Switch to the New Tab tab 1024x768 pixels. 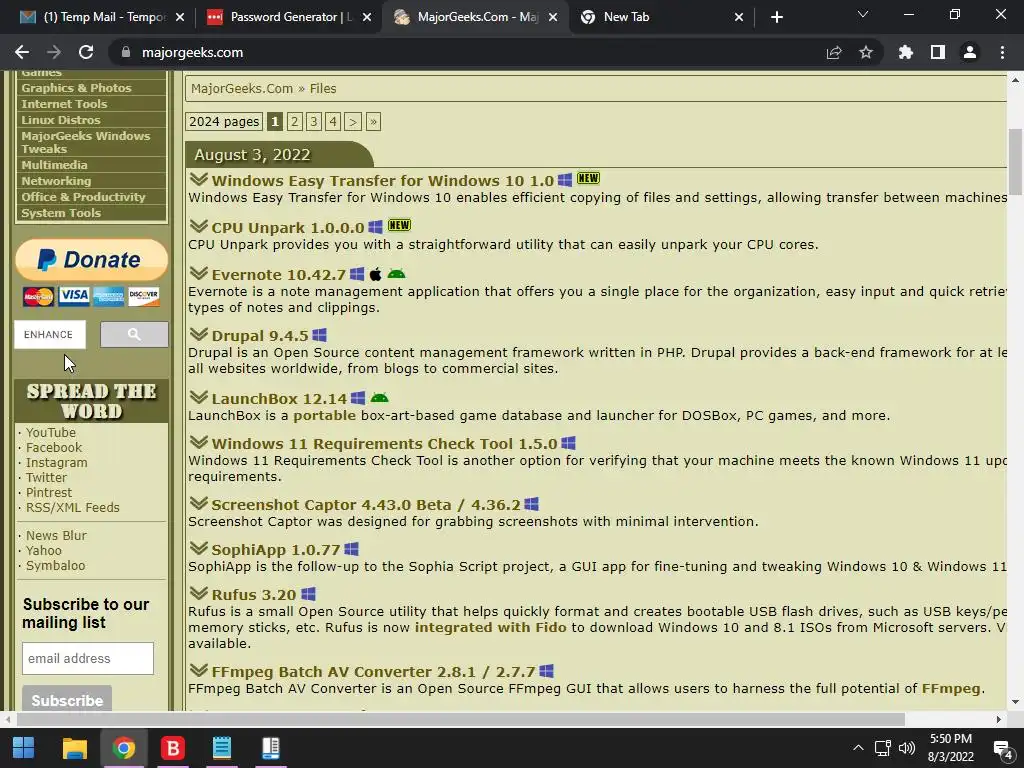[x=661, y=17]
